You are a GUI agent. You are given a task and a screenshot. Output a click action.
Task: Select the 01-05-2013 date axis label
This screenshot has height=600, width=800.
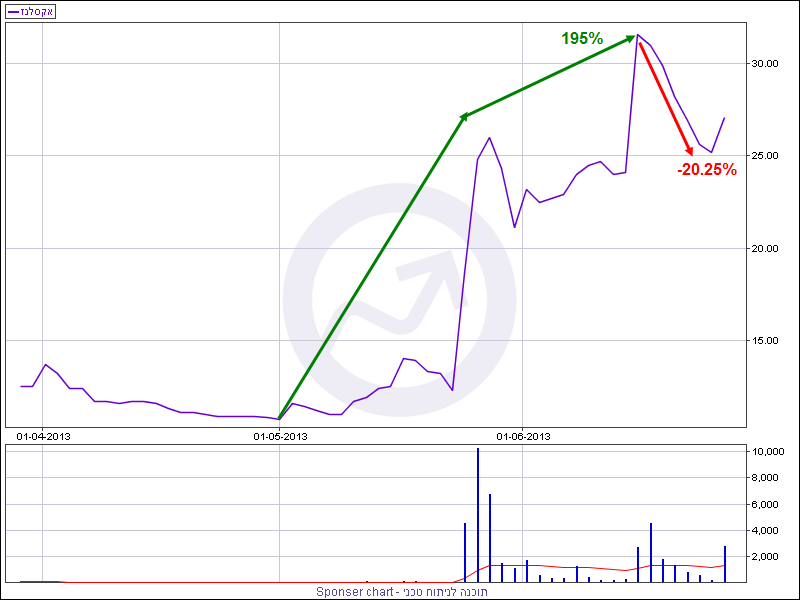(280, 435)
